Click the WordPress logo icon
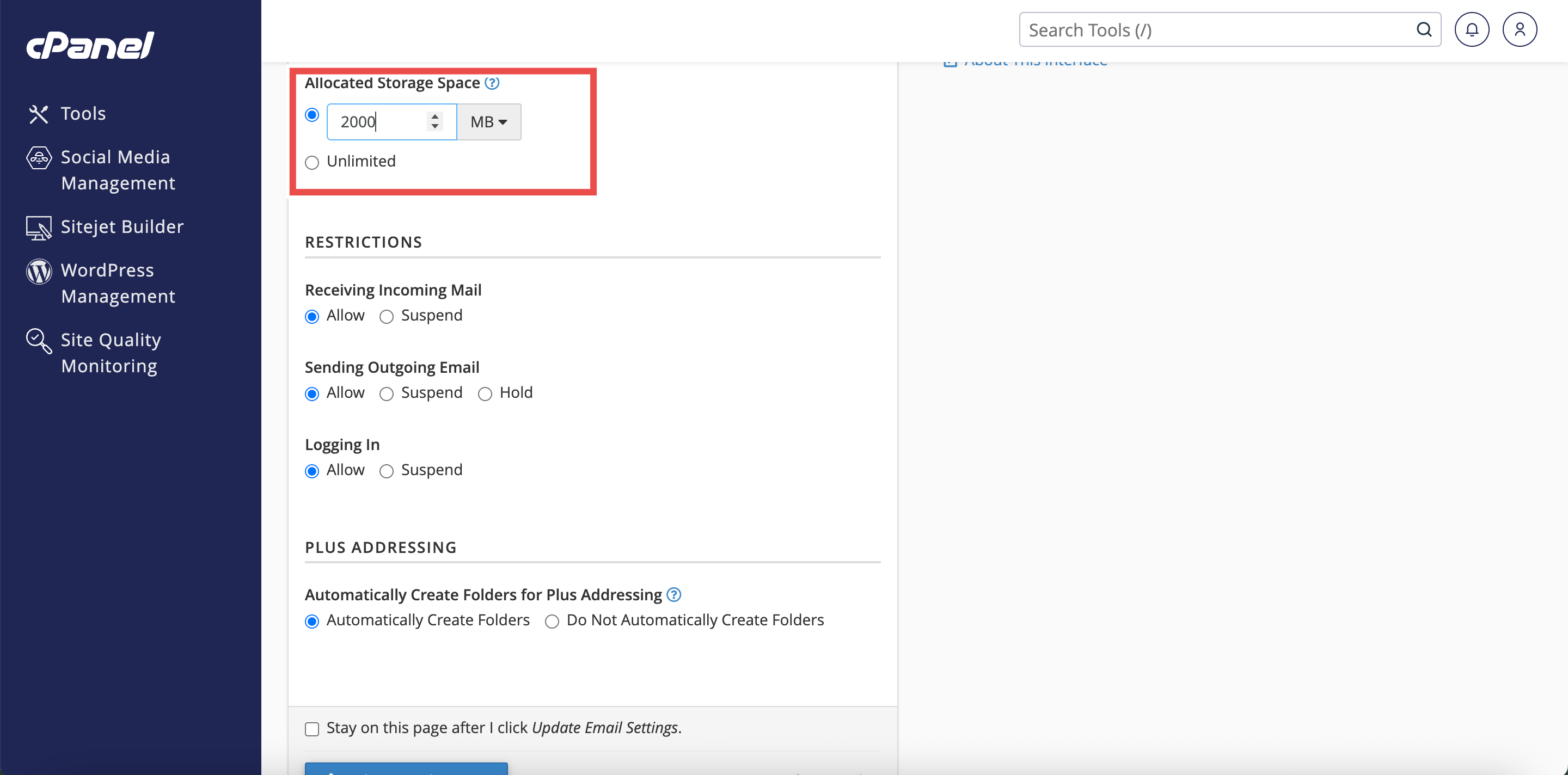This screenshot has width=1568, height=775. point(39,272)
